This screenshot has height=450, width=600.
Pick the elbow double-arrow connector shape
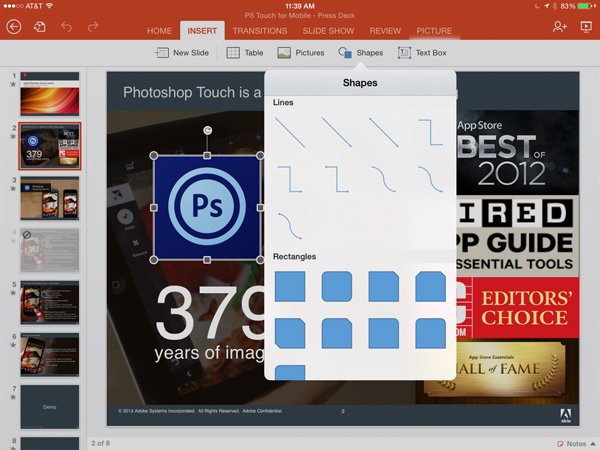337,179
